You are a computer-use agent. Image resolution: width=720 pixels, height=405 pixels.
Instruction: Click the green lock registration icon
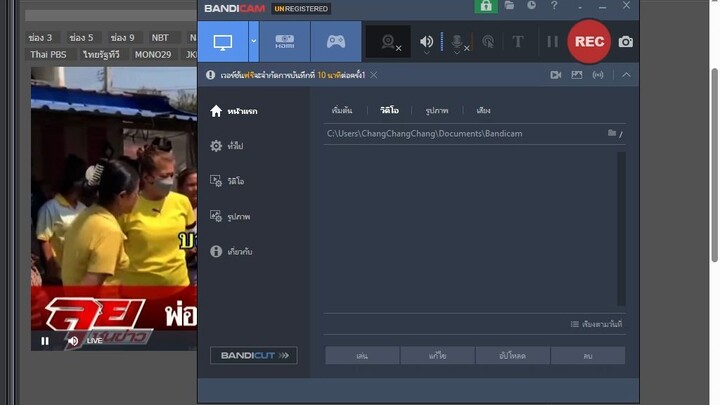[486, 6]
